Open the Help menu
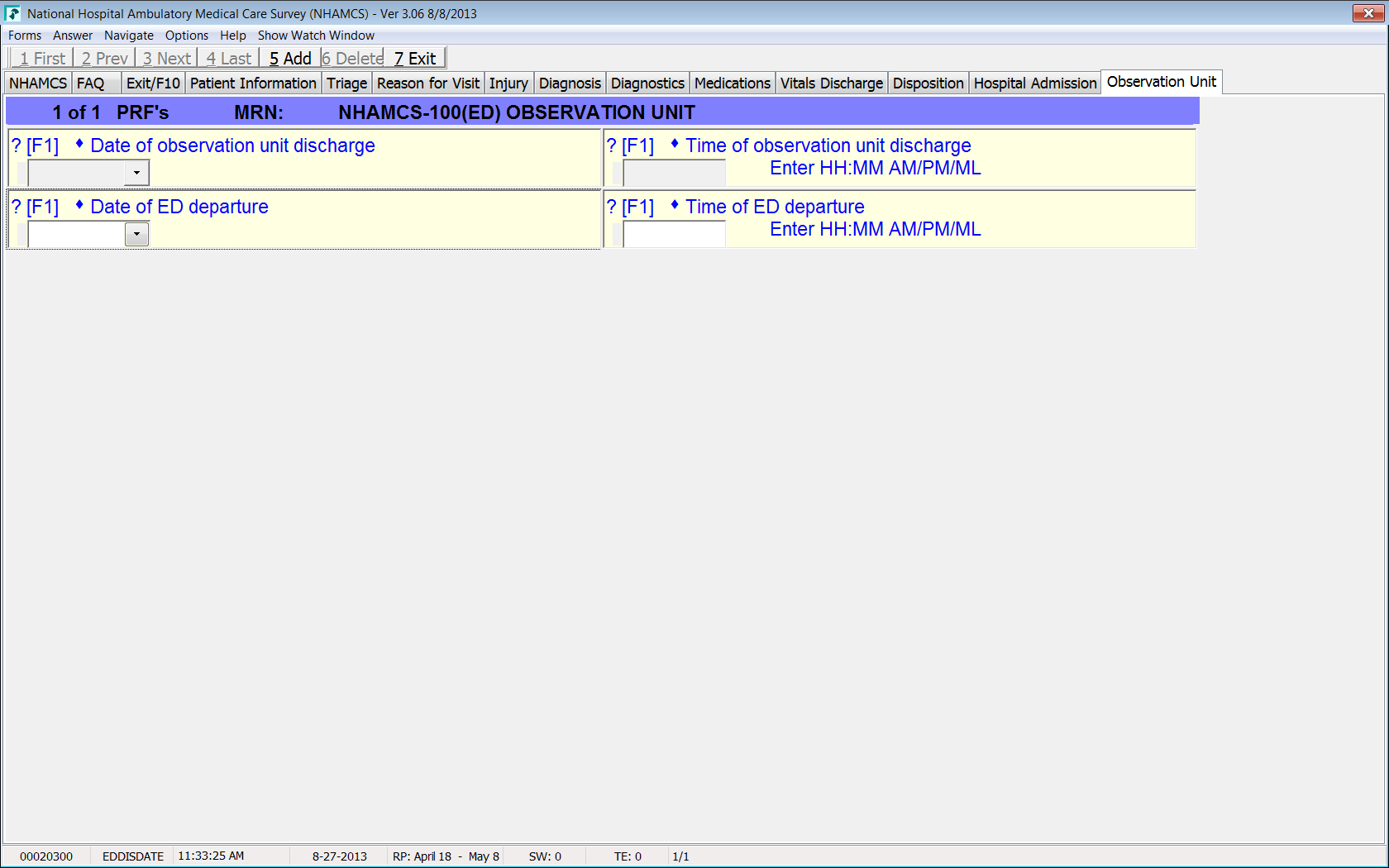This screenshot has height=868, width=1389. (233, 36)
